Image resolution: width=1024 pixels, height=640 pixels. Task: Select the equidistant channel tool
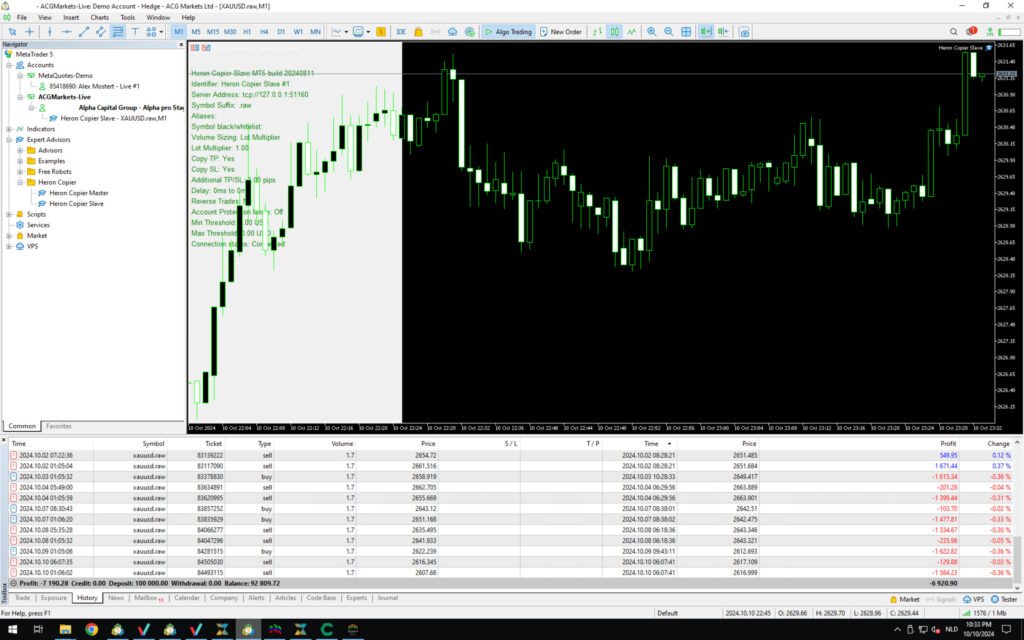(x=101, y=31)
